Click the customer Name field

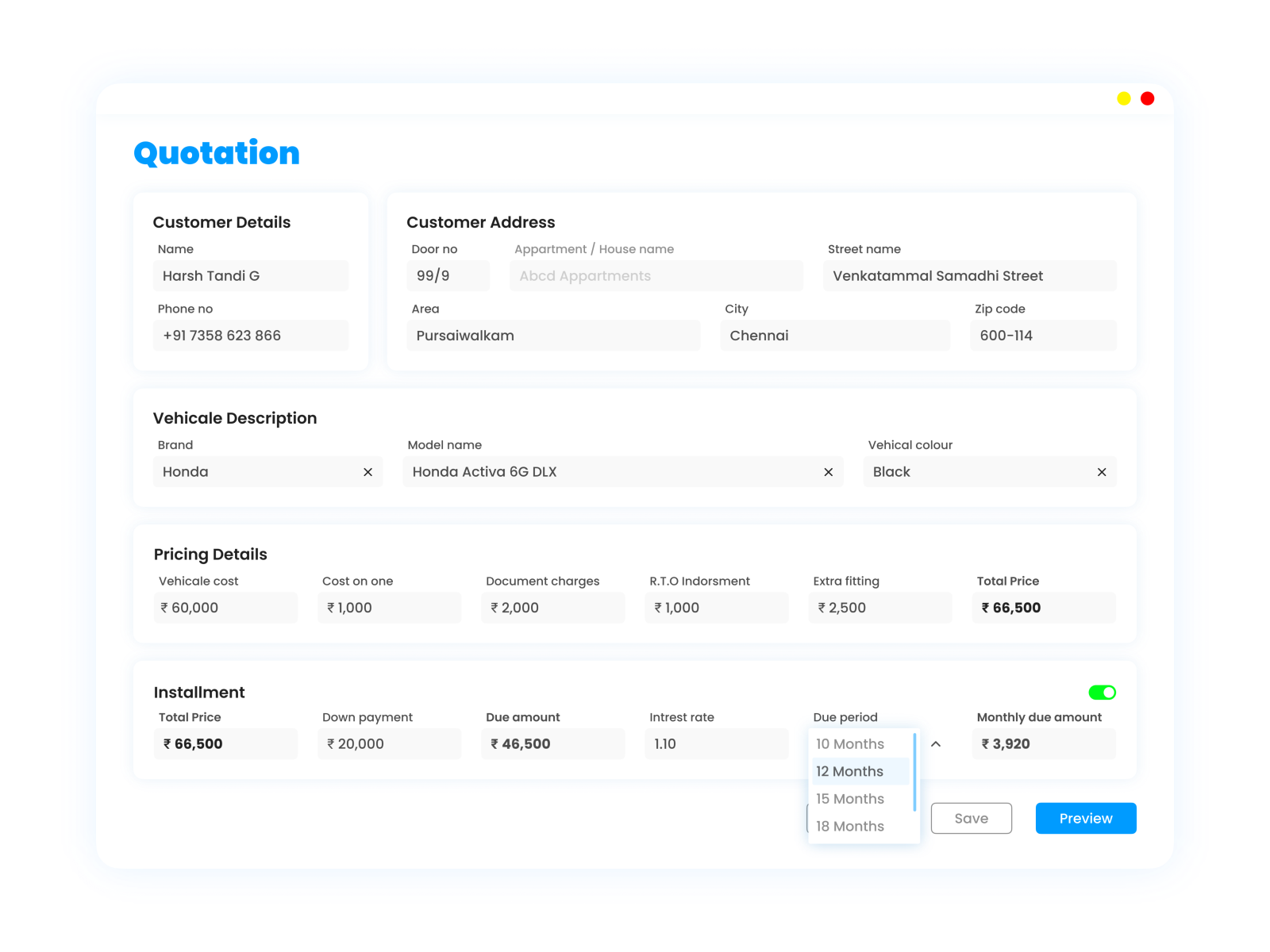point(251,275)
